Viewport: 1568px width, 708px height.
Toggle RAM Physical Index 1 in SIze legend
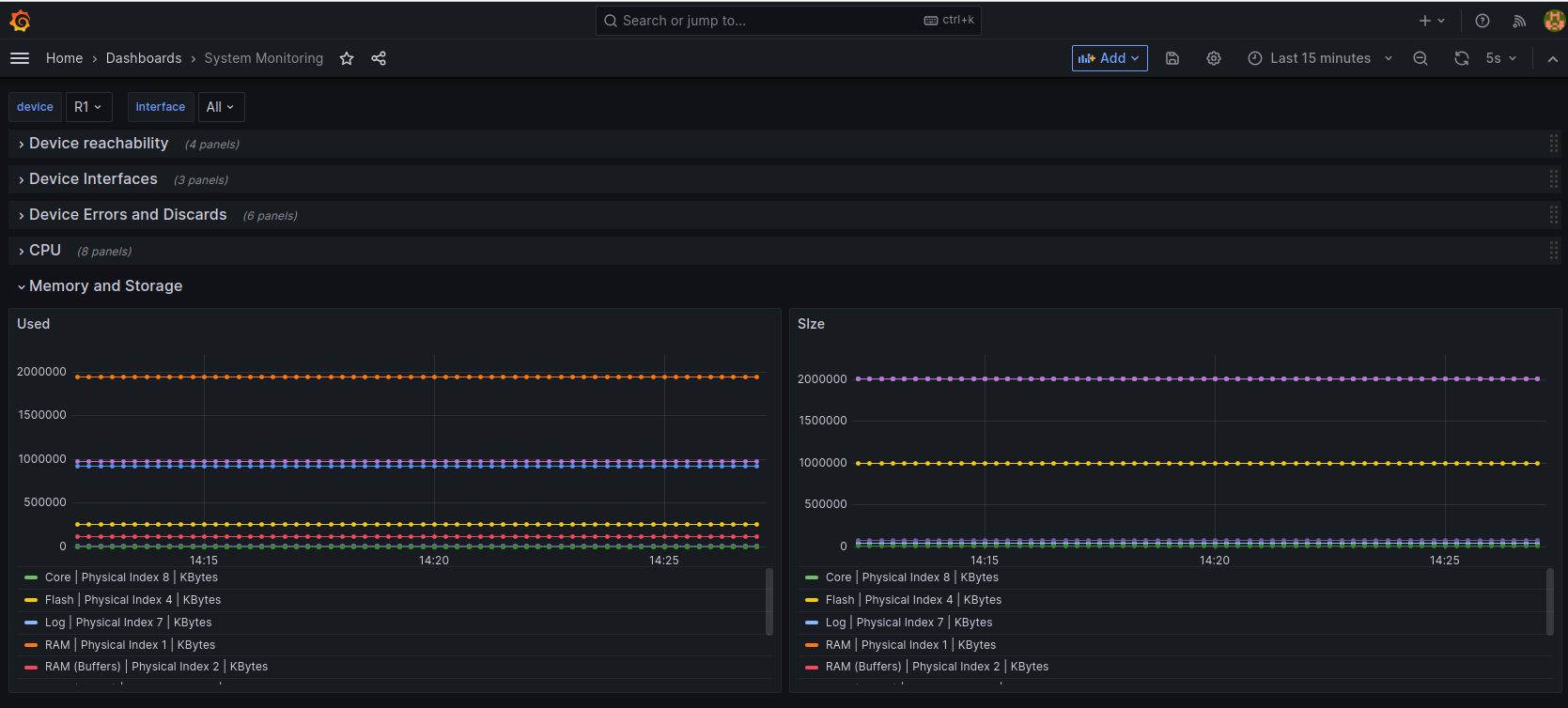pos(911,645)
